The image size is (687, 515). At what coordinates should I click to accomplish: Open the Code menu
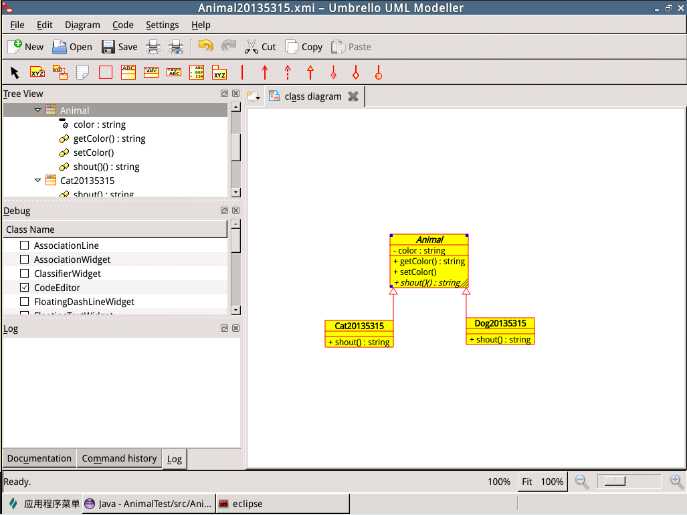[x=123, y=25]
